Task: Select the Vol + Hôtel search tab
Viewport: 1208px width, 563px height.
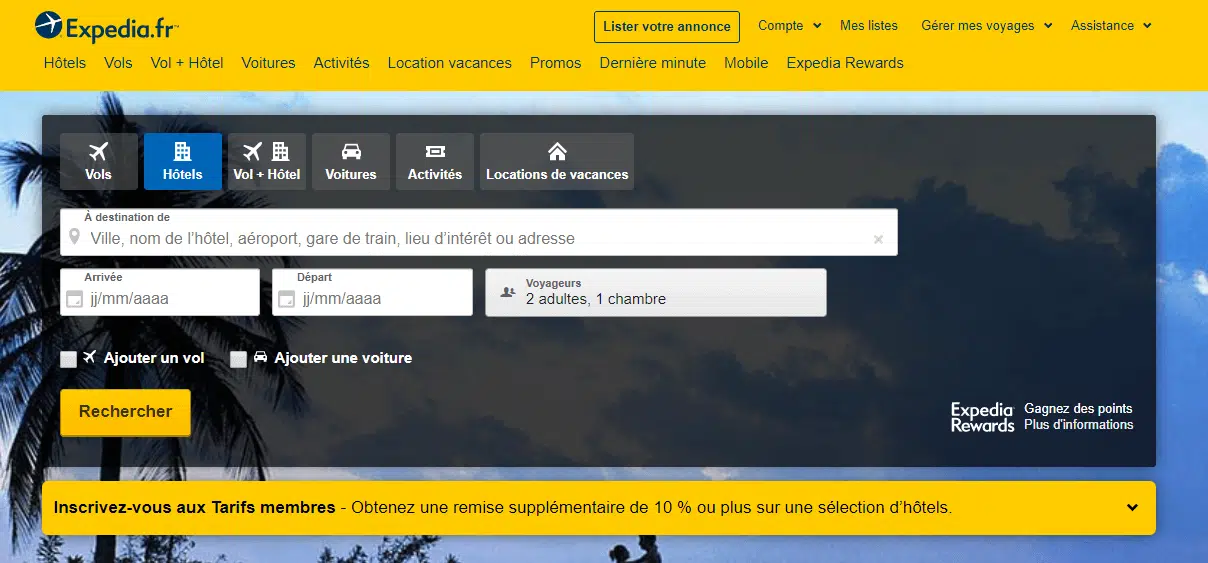Action: pyautogui.click(x=267, y=161)
